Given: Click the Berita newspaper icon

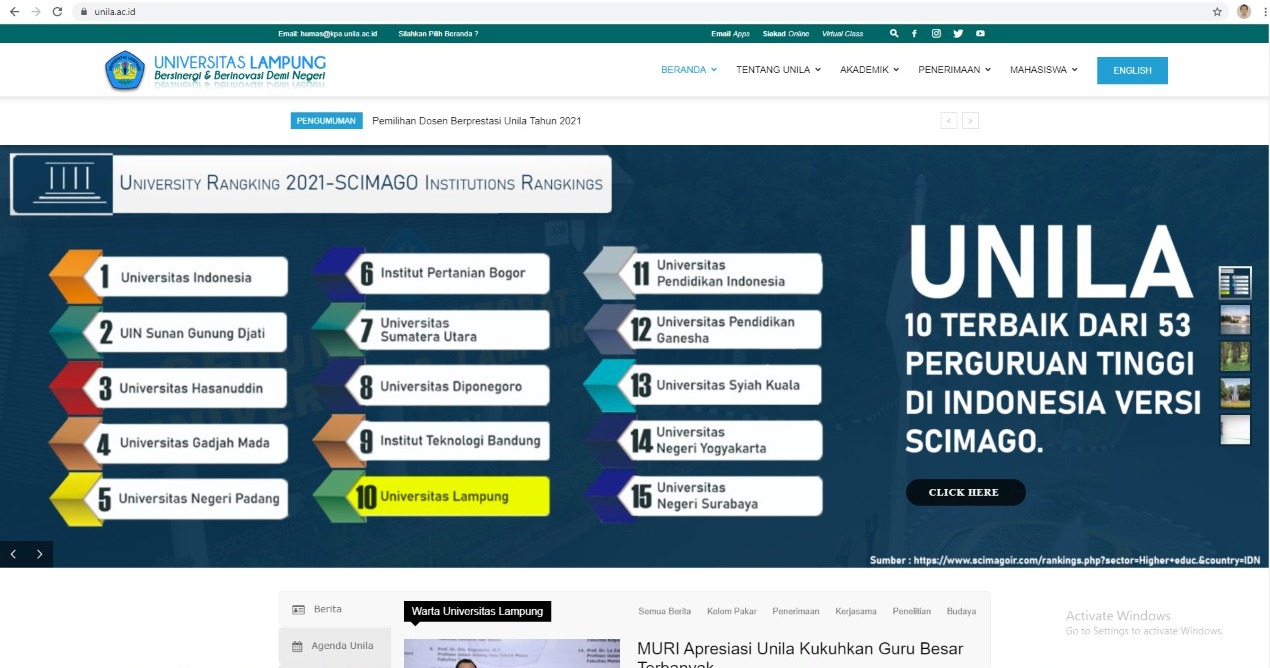Looking at the screenshot, I should [298, 609].
